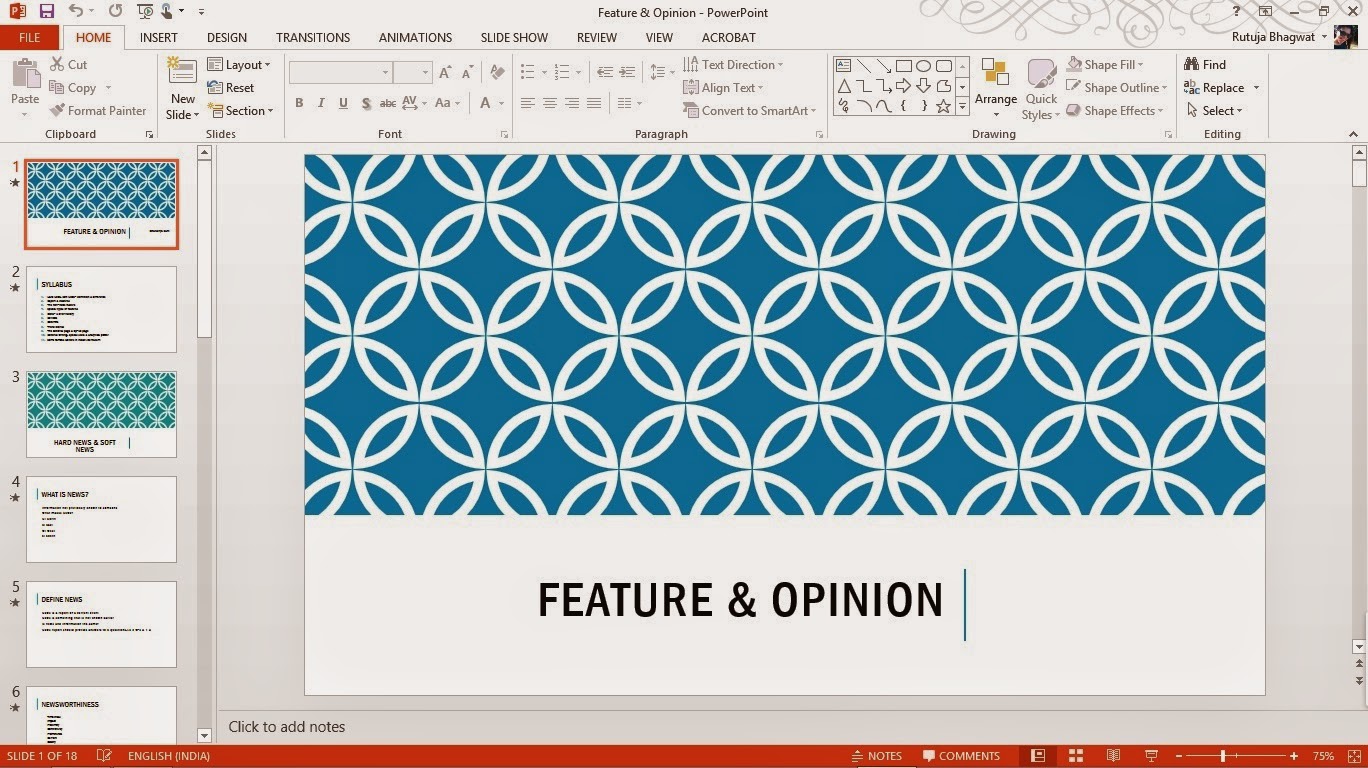The height and width of the screenshot is (768, 1368).
Task: Select the oval shape in shapes gallery
Action: coord(923,66)
